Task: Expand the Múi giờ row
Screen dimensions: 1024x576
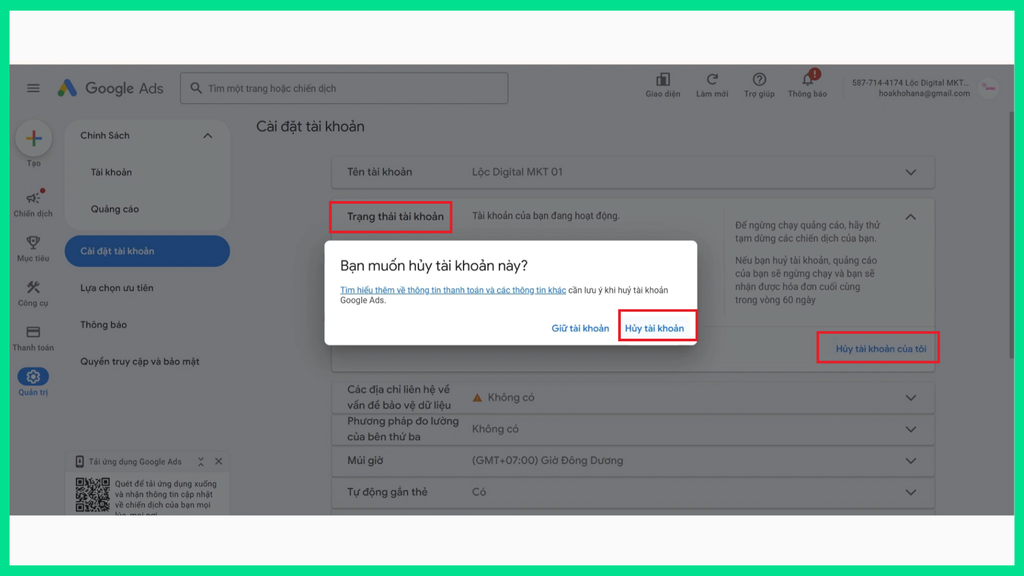Action: [x=910, y=460]
